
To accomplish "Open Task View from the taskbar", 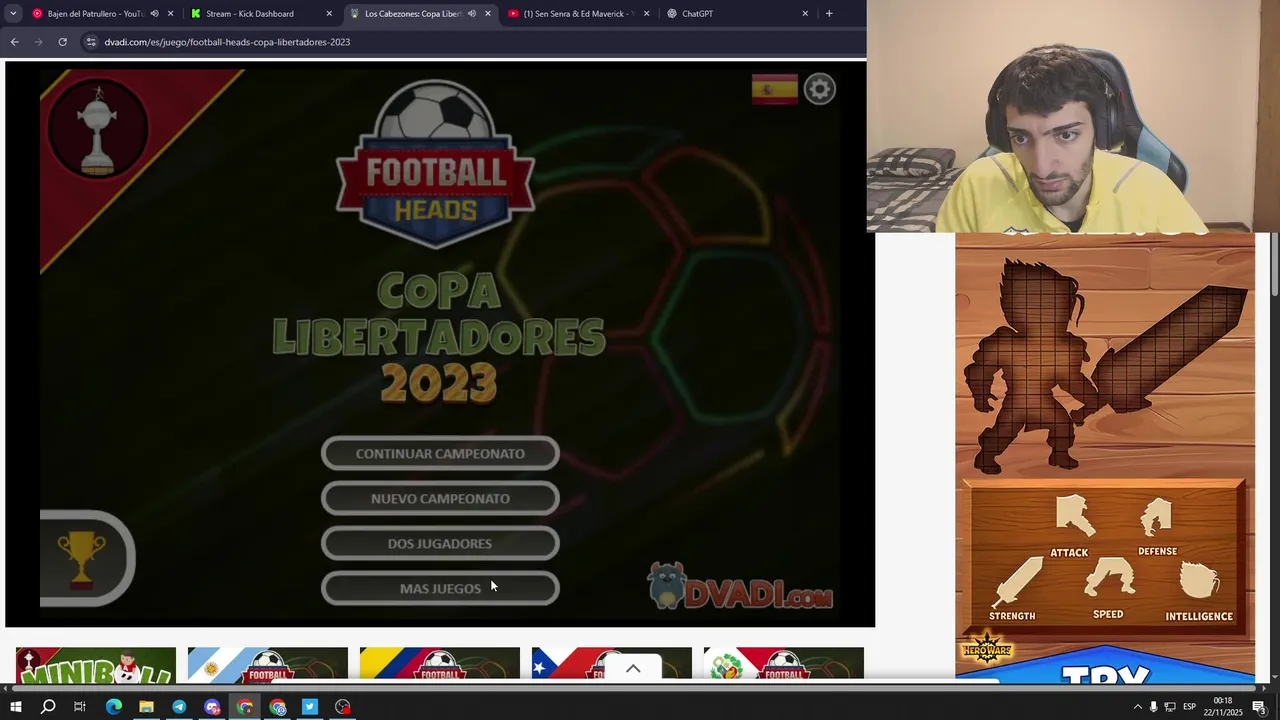I will 80,707.
